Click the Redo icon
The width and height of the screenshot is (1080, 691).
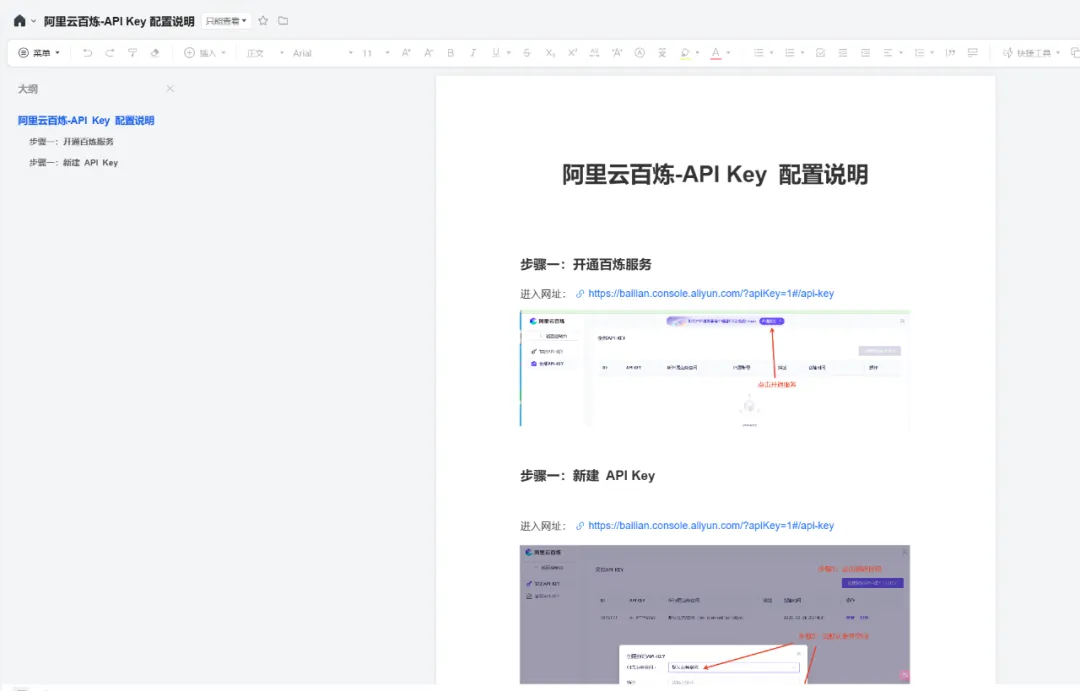point(108,52)
